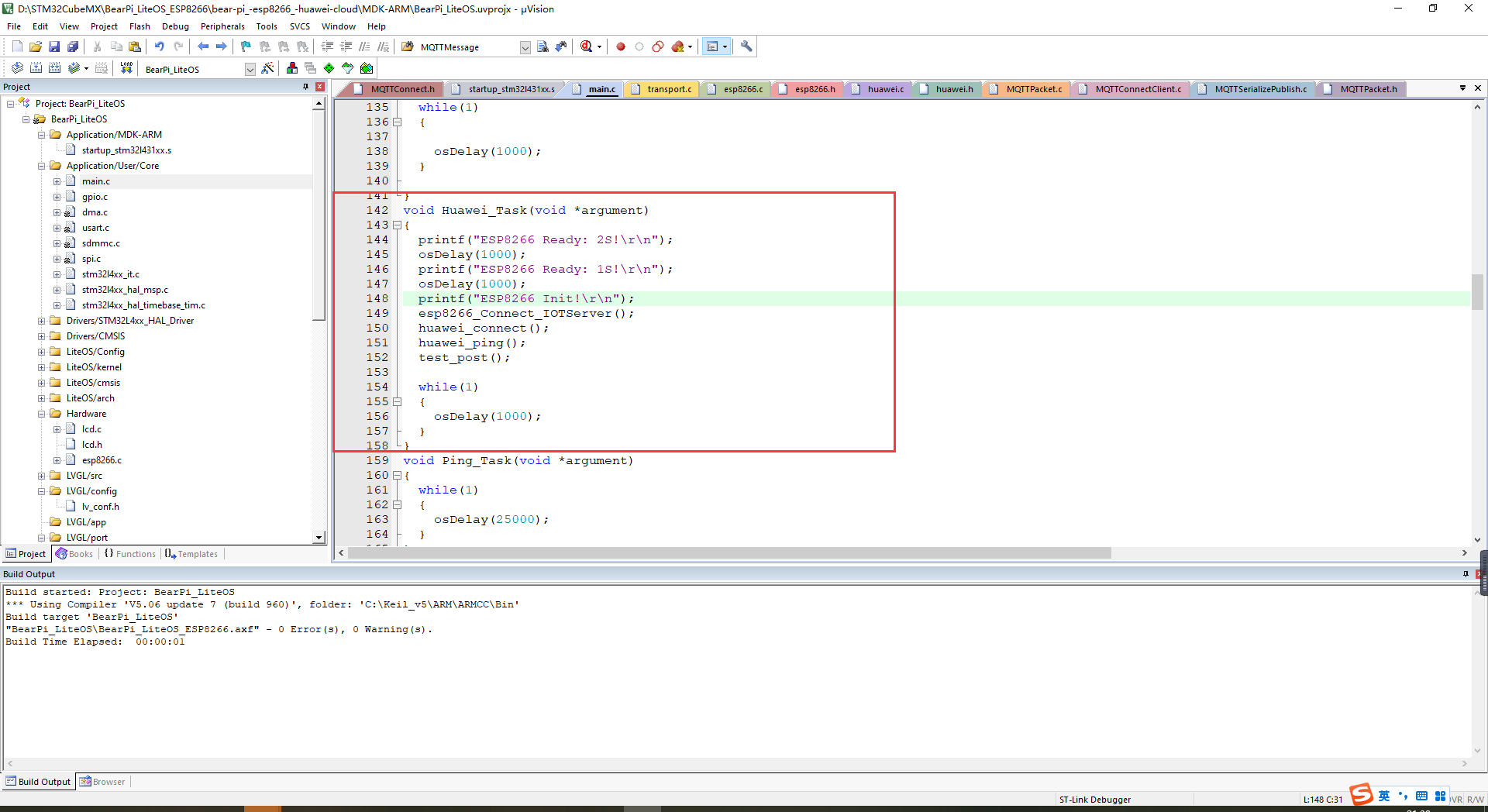The height and width of the screenshot is (812, 1488).
Task: Click the Sogou input method tray icon
Action: 1361,795
